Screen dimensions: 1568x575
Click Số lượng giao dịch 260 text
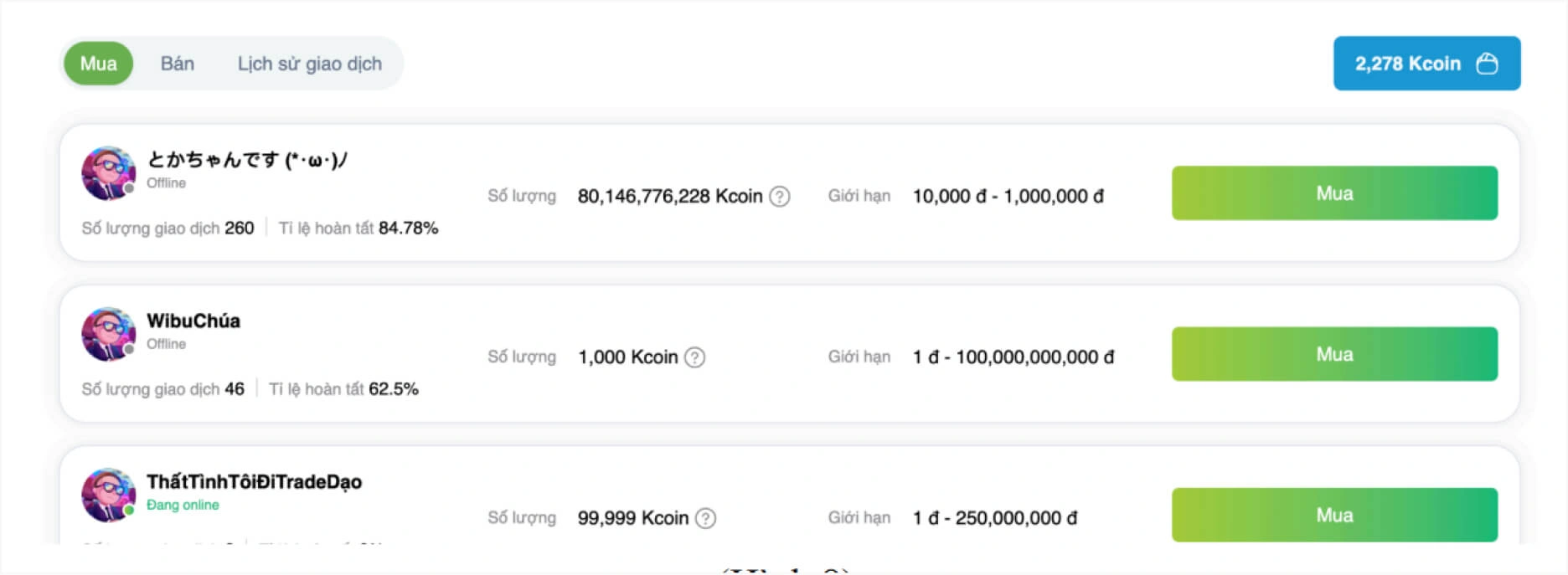[168, 228]
